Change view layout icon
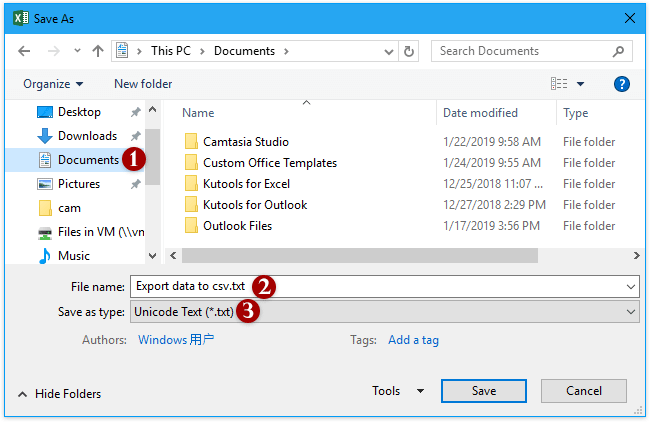 click(559, 84)
